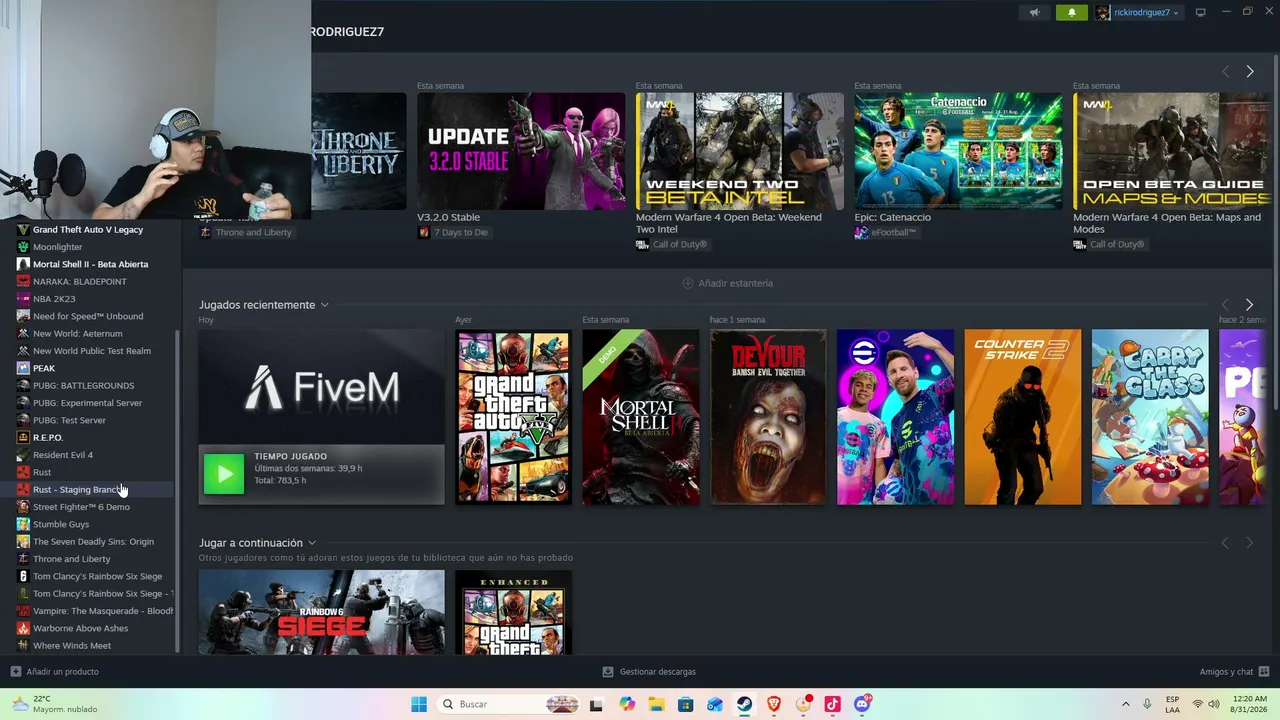Open the TikTok taskbar icon
The height and width of the screenshot is (720, 1280).
point(832,704)
